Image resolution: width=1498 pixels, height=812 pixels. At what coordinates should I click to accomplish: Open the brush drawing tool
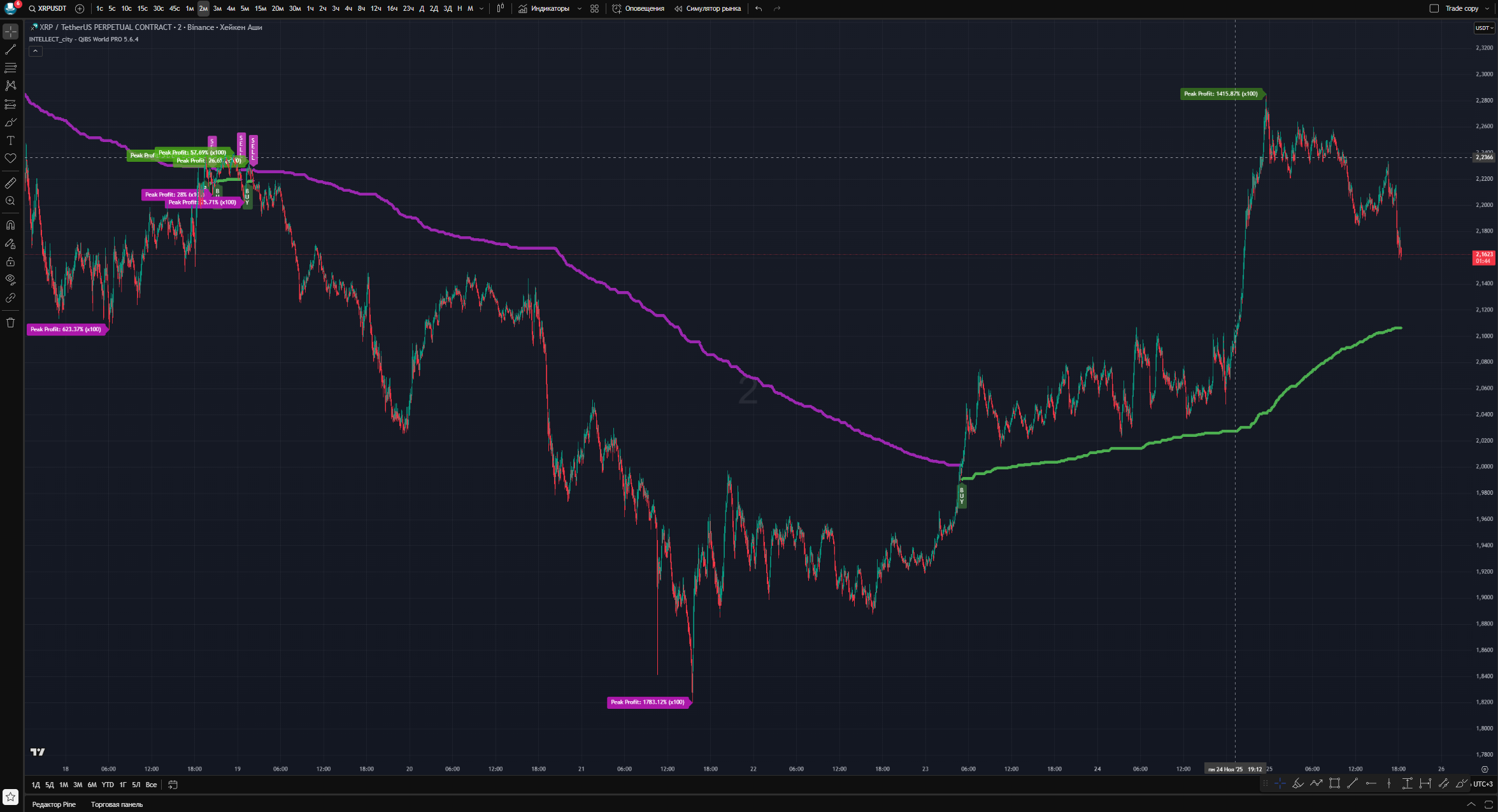11,122
